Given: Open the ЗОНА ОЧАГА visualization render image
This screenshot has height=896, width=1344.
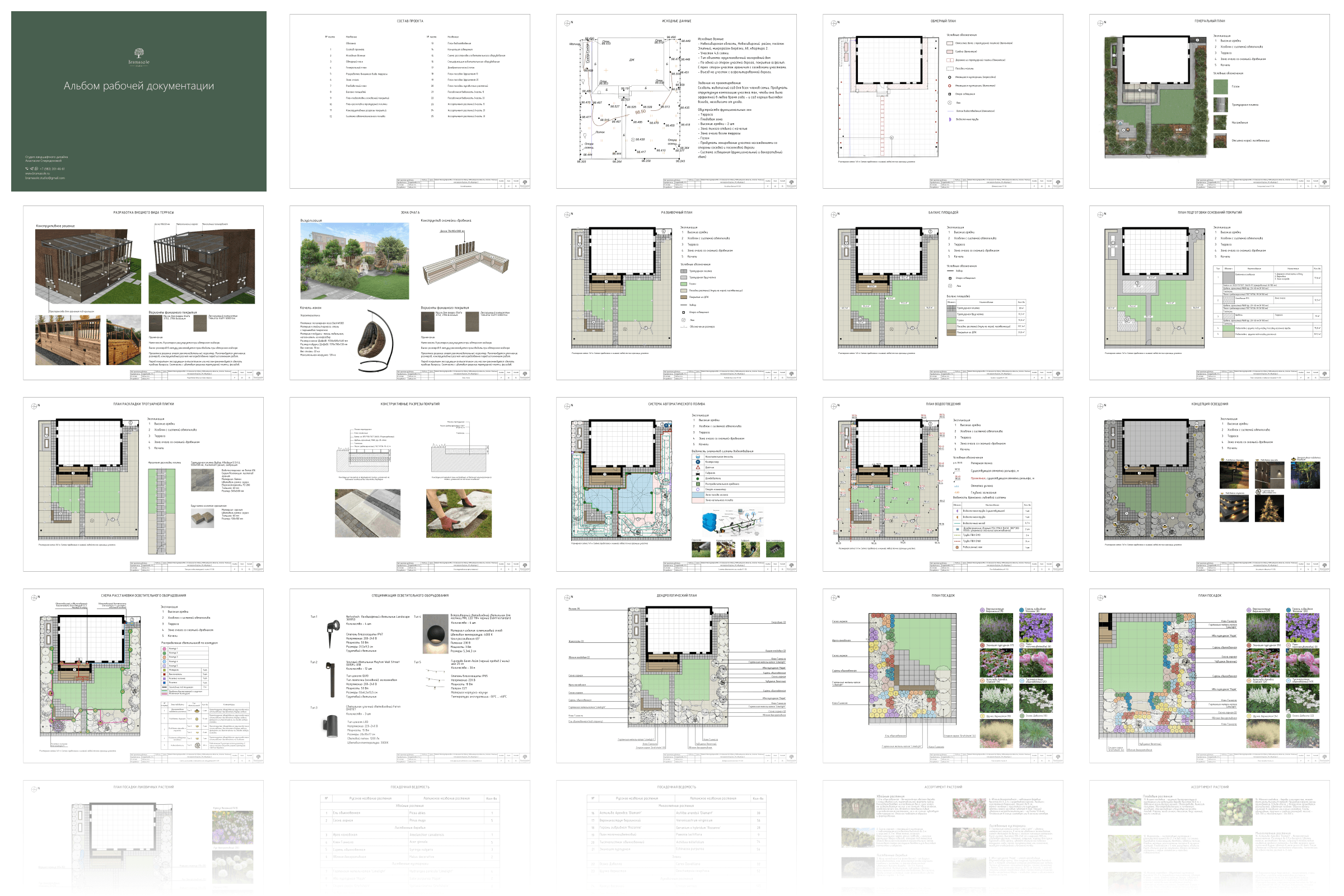Looking at the screenshot, I should click(x=354, y=260).
